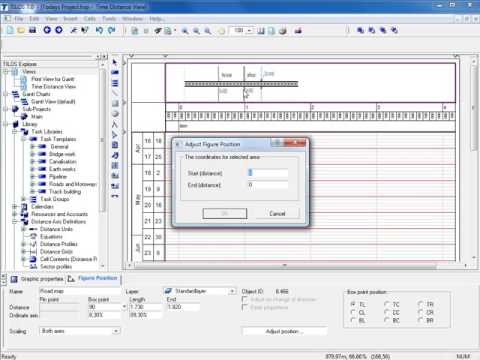Open the Layer dropdown
Viewport: 480px width, 360px height.
coord(232,291)
